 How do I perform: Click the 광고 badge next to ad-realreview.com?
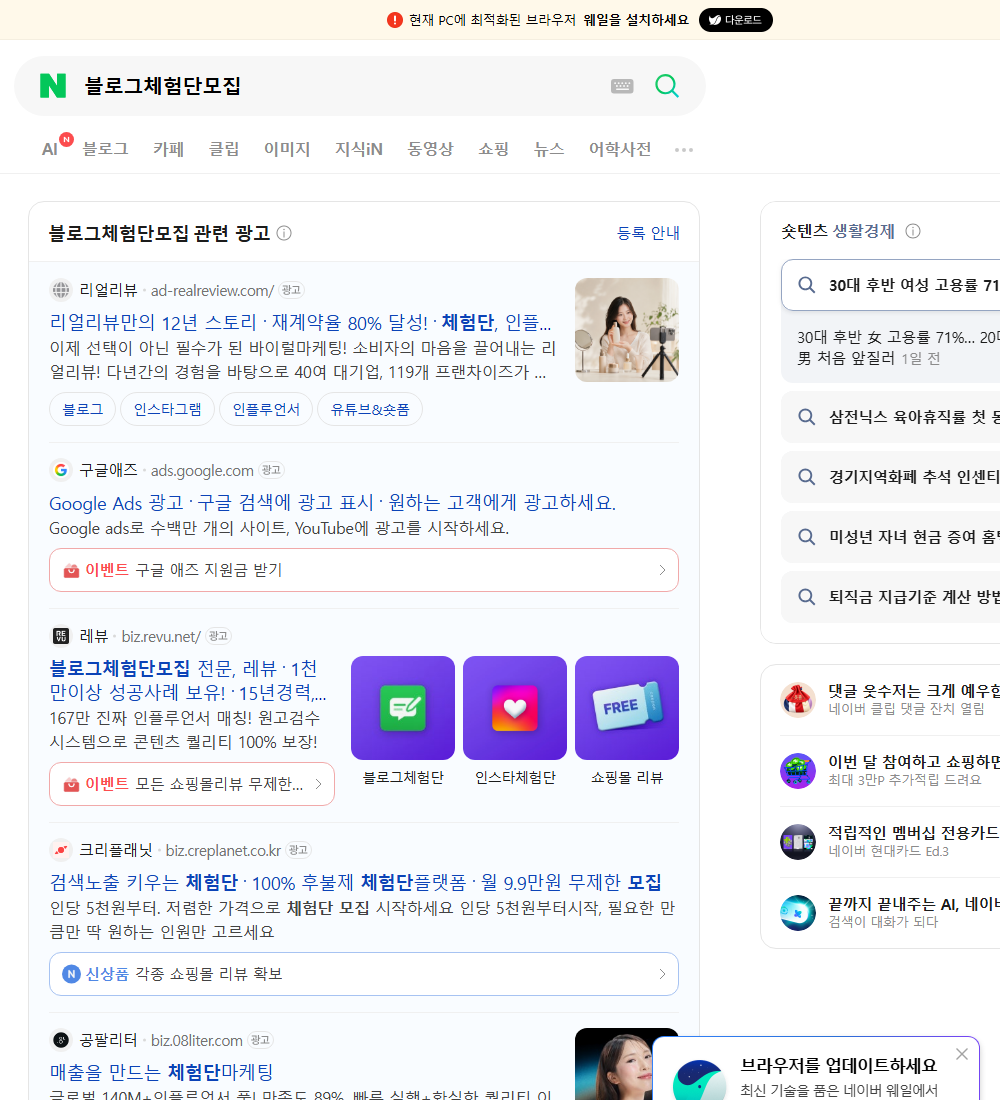pos(291,290)
